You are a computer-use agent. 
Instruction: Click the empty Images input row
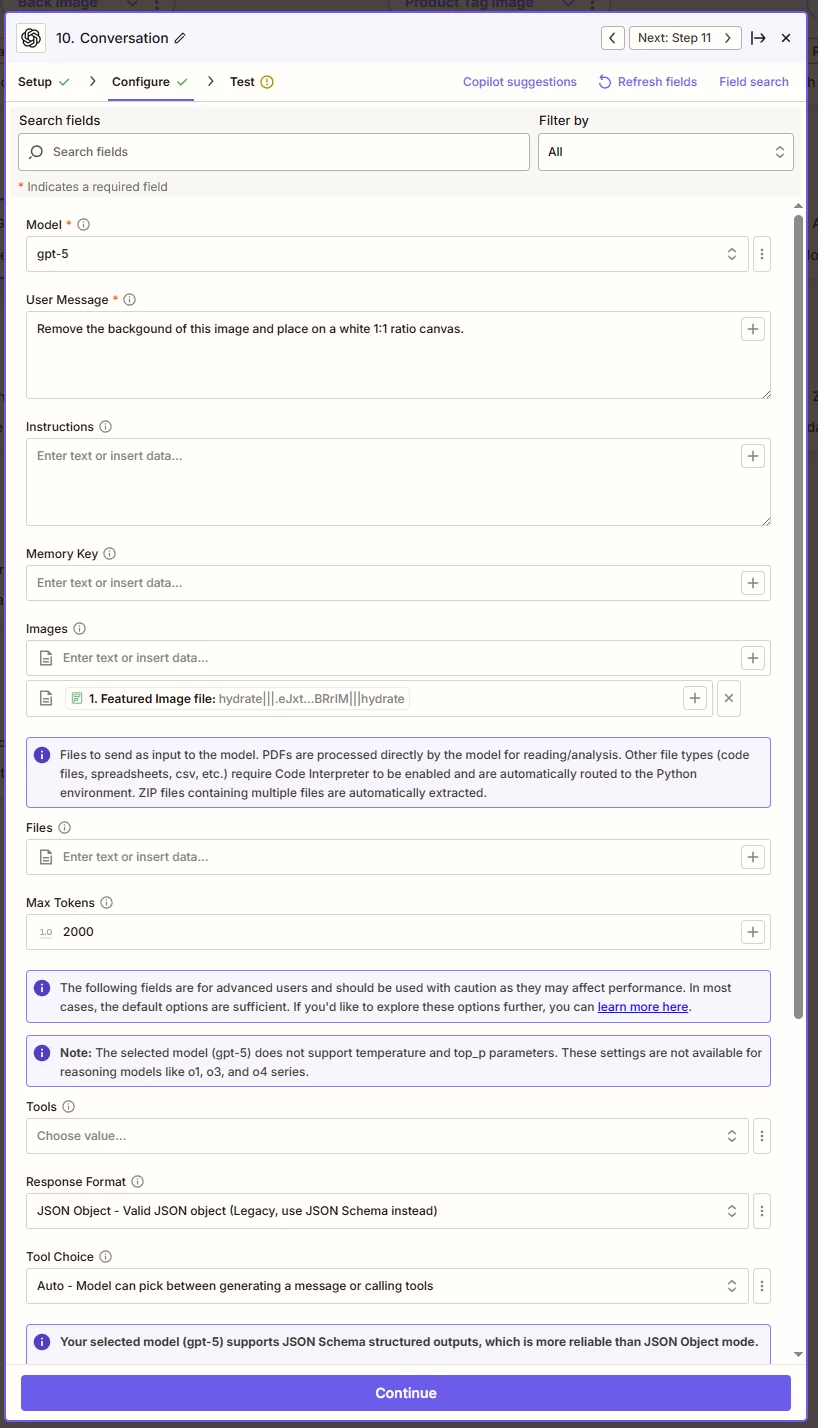click(x=398, y=658)
